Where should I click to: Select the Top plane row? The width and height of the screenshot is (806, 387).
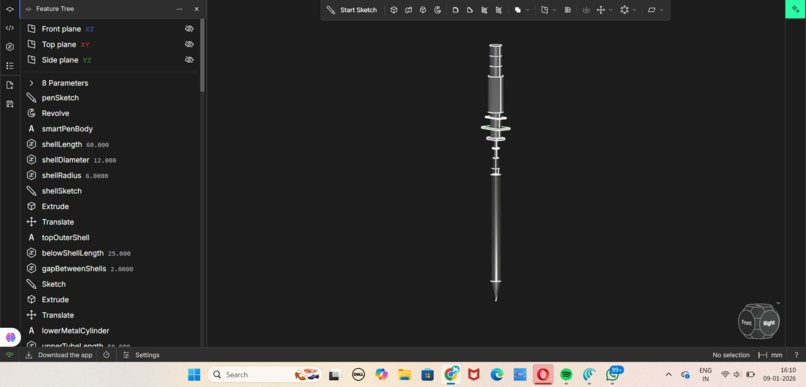[111, 44]
